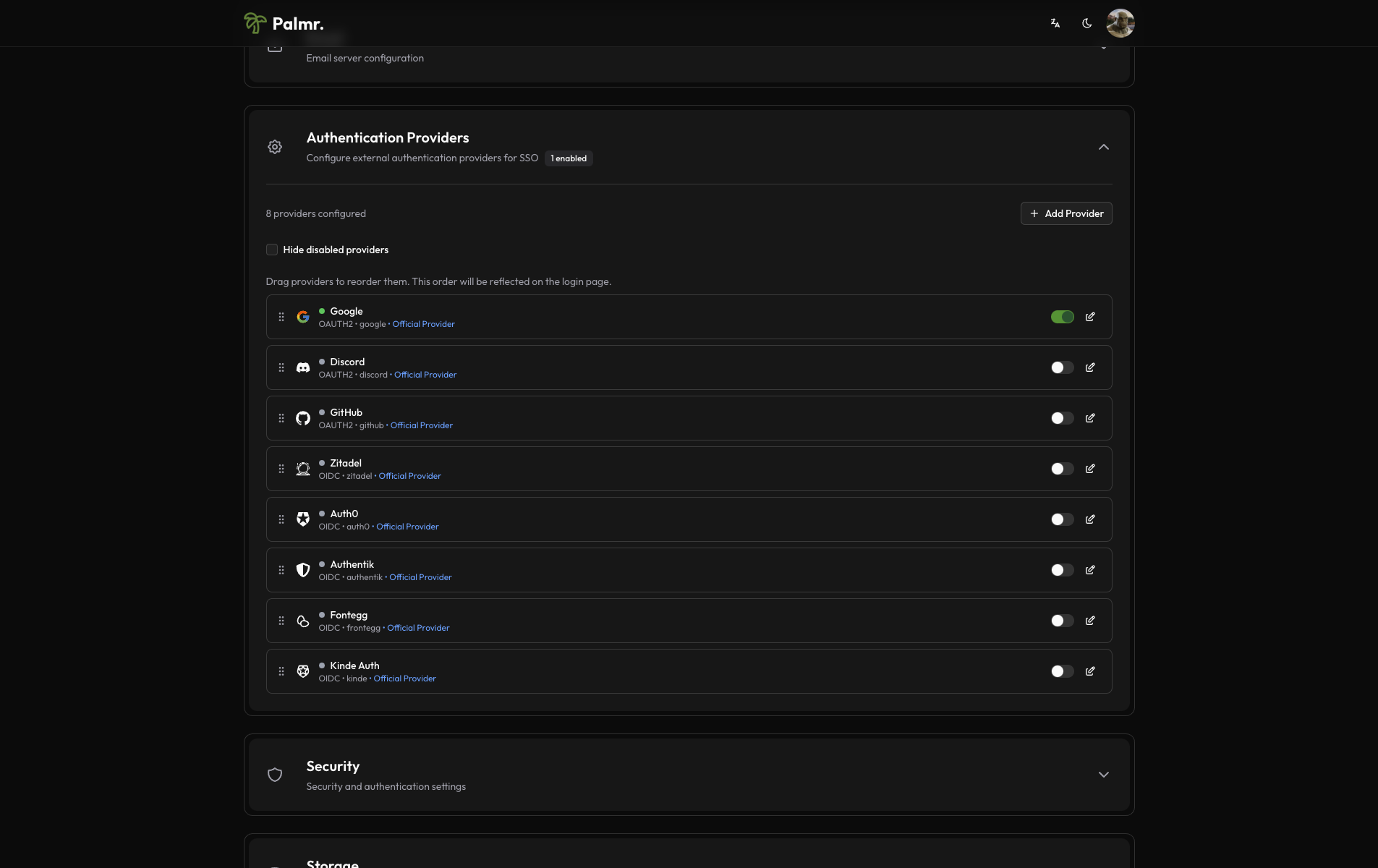Open Zitadel's Official Provider link
This screenshot has height=868, width=1378.
(x=409, y=476)
